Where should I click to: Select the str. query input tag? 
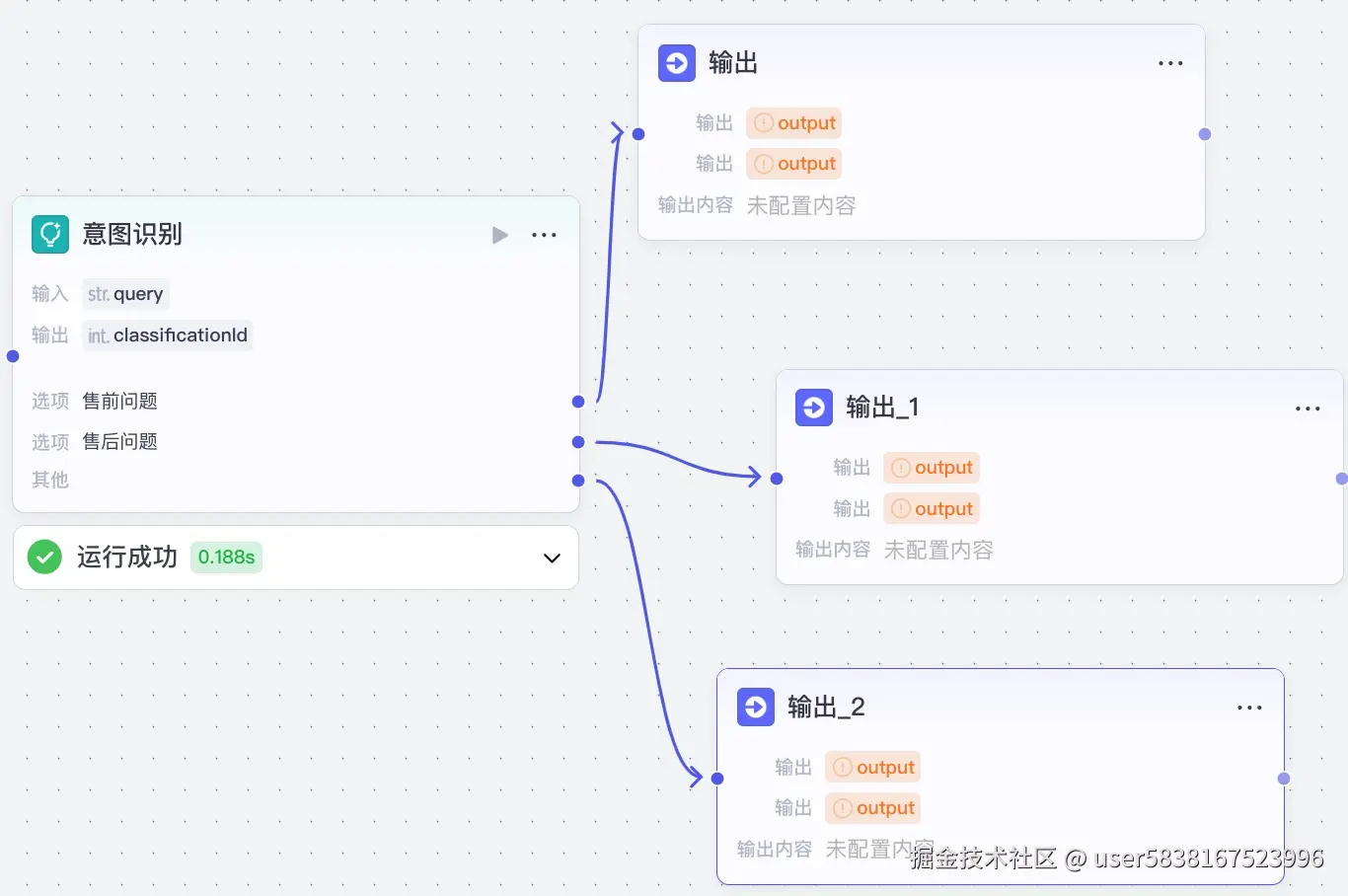(125, 294)
